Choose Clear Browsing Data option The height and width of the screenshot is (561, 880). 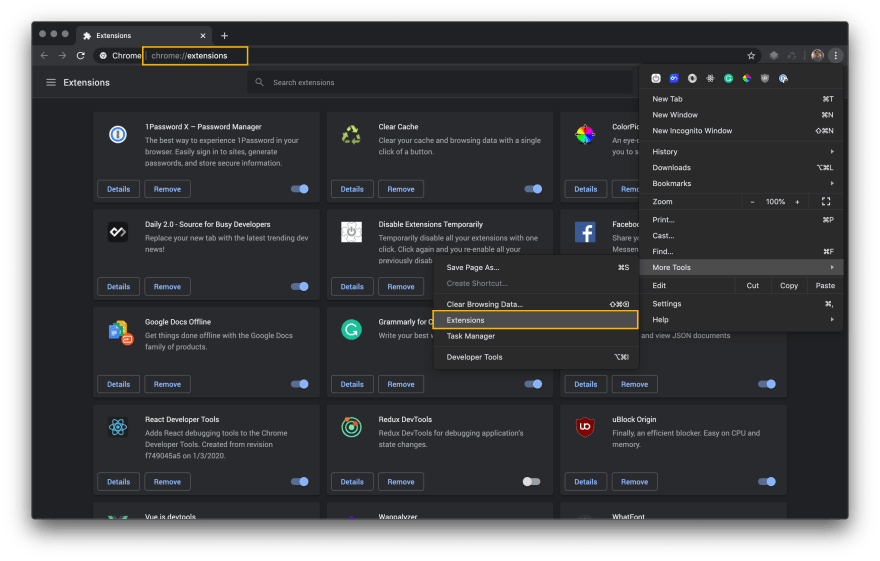[x=535, y=304]
